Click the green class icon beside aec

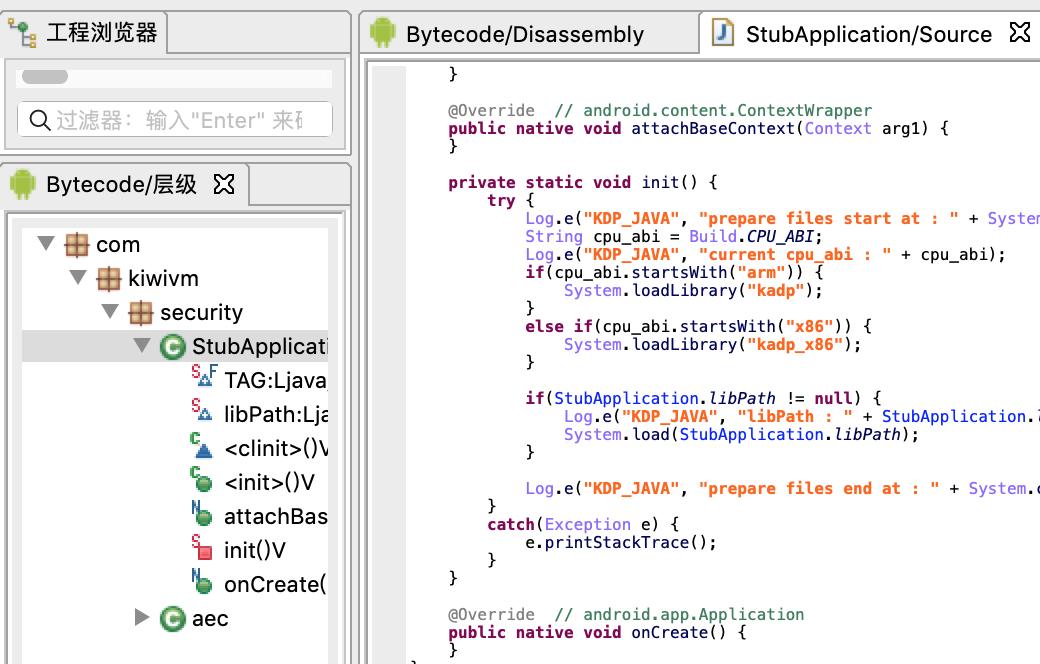pyautogui.click(x=172, y=619)
